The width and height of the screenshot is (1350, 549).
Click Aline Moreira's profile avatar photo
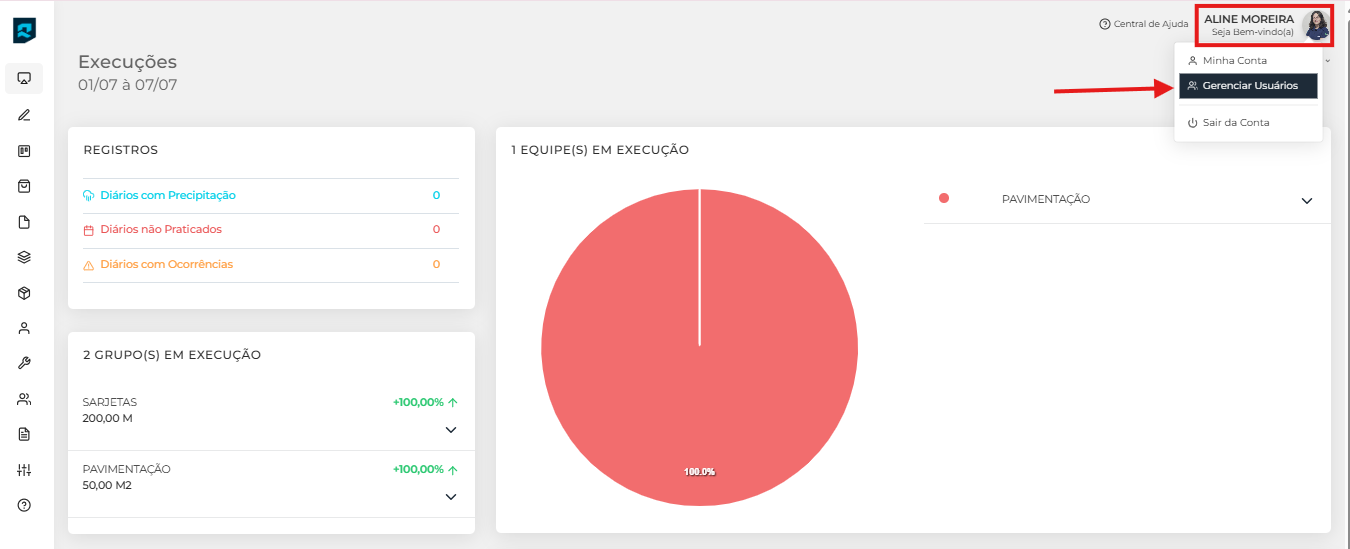pos(1315,25)
